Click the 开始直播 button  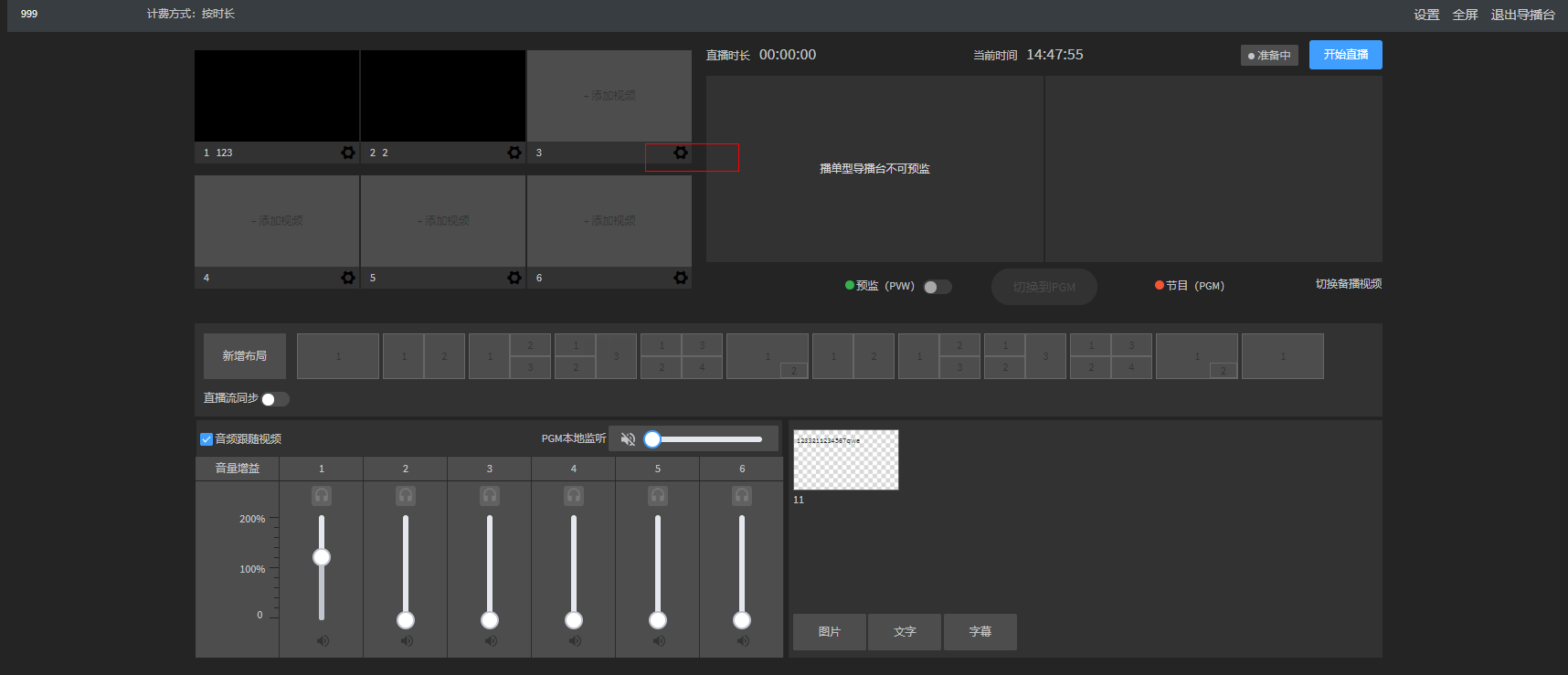pos(1345,55)
